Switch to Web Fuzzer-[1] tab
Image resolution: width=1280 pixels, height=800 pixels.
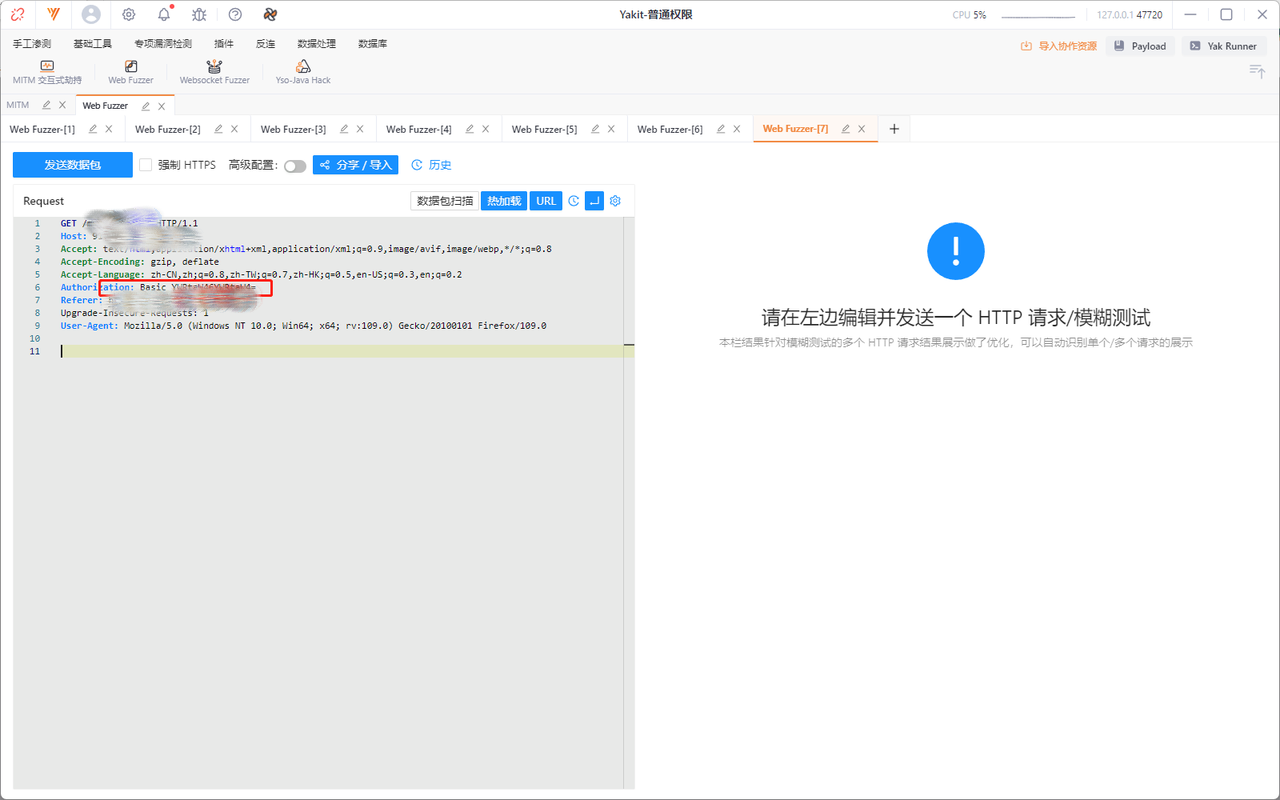[42, 129]
